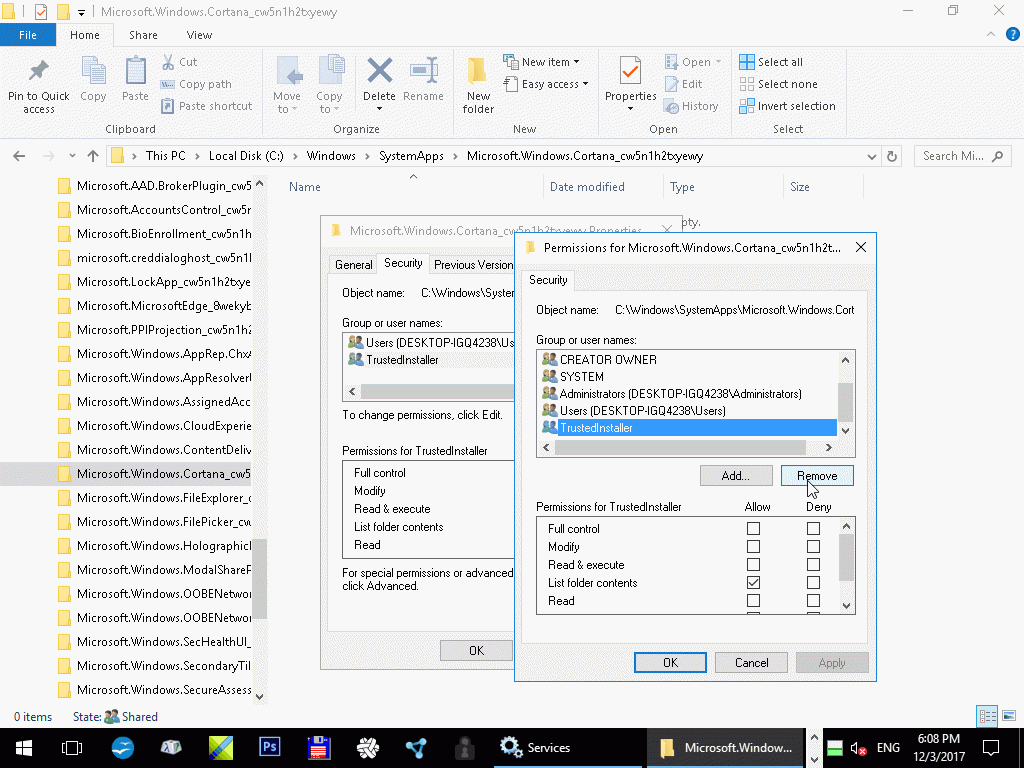Select Security tab in Permissions dialog
Screen dimensions: 1024x768
[548, 280]
